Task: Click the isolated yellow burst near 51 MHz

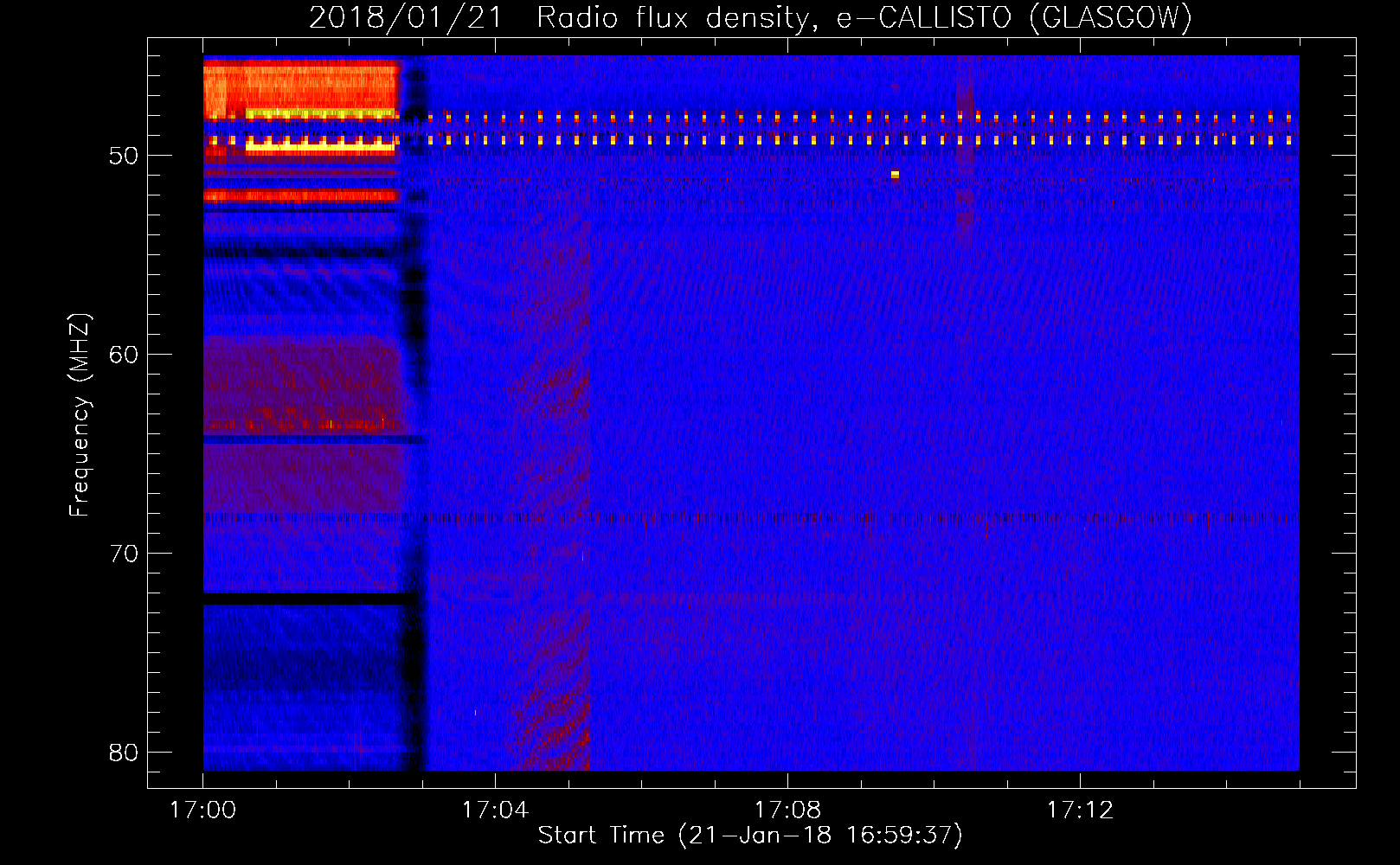Action: click(895, 175)
